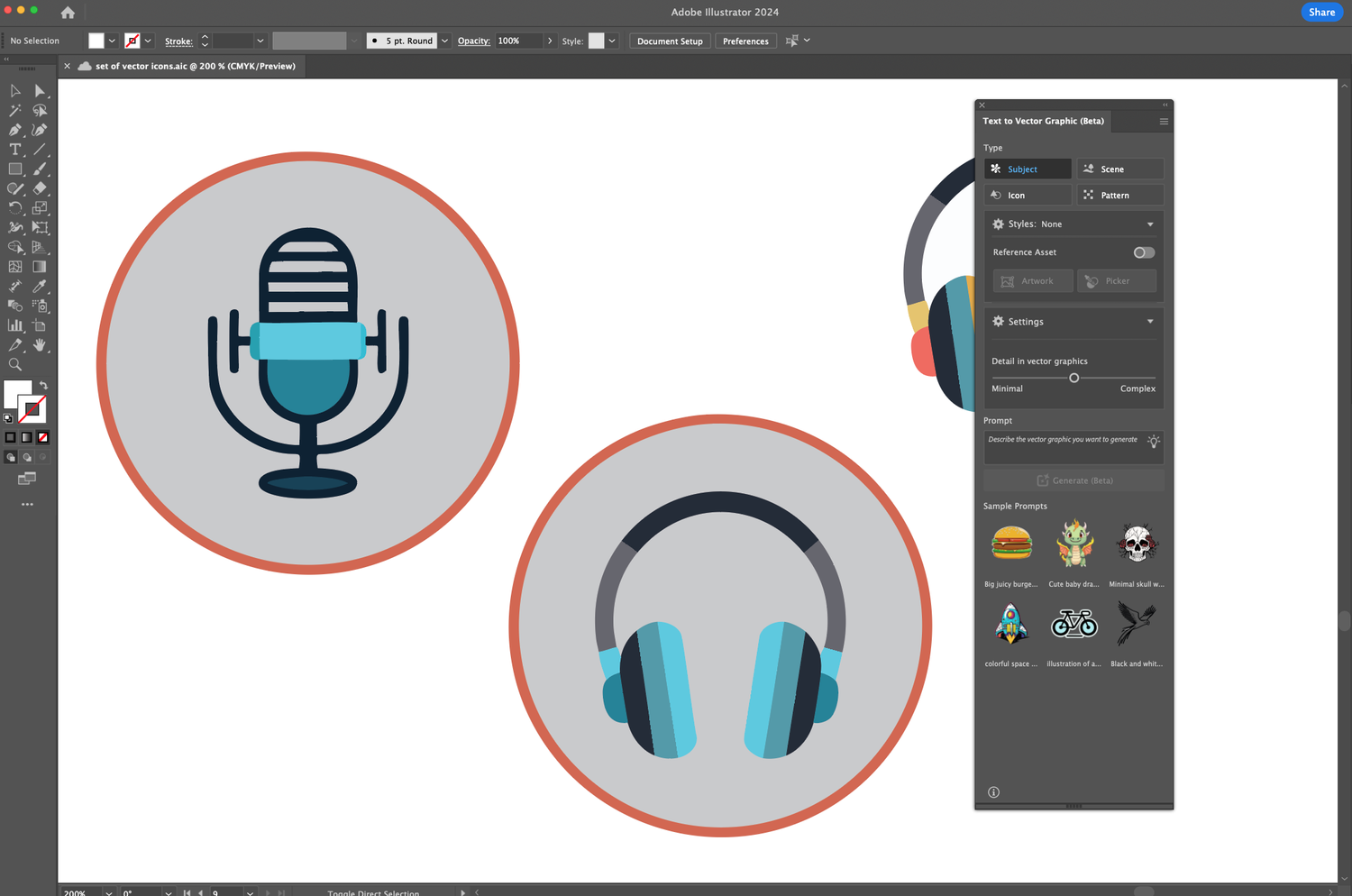Toggle the Reference Asset switch on

pyautogui.click(x=1143, y=252)
